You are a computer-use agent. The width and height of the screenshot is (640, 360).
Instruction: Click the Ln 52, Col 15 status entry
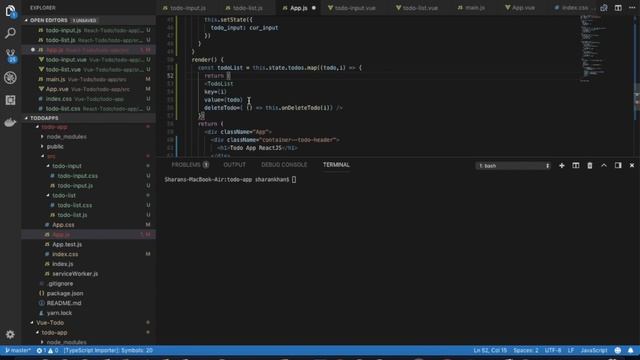click(x=490, y=350)
